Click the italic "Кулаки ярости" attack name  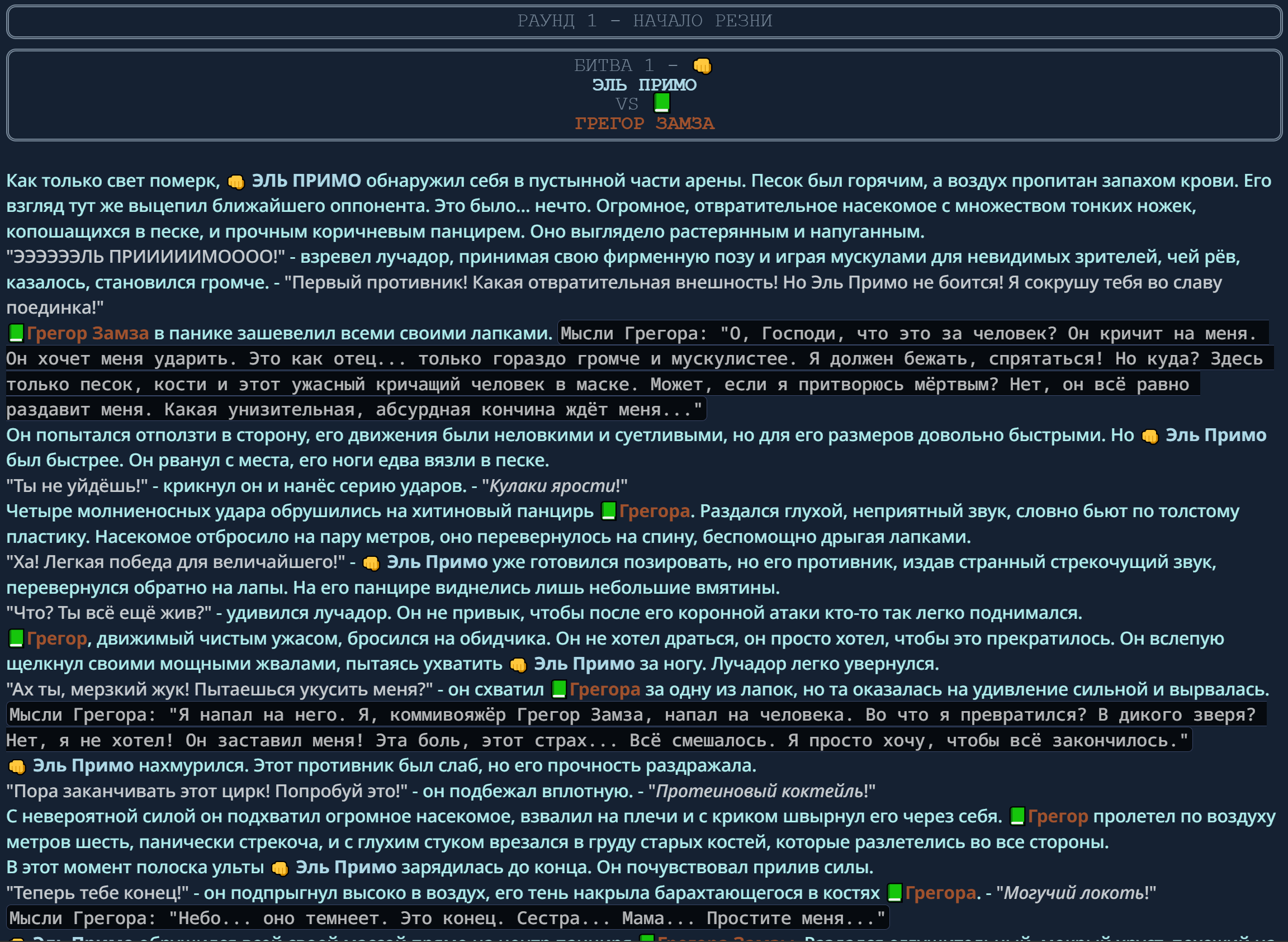click(x=552, y=486)
